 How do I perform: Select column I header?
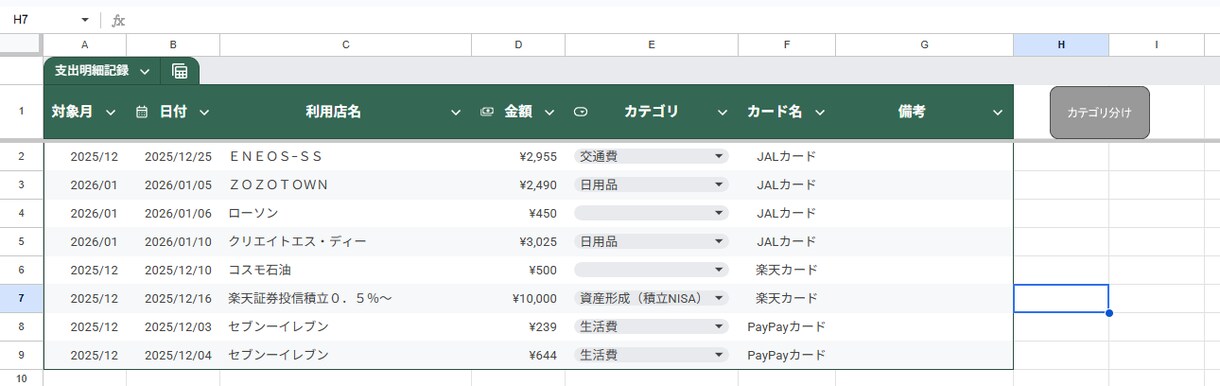(x=1156, y=44)
